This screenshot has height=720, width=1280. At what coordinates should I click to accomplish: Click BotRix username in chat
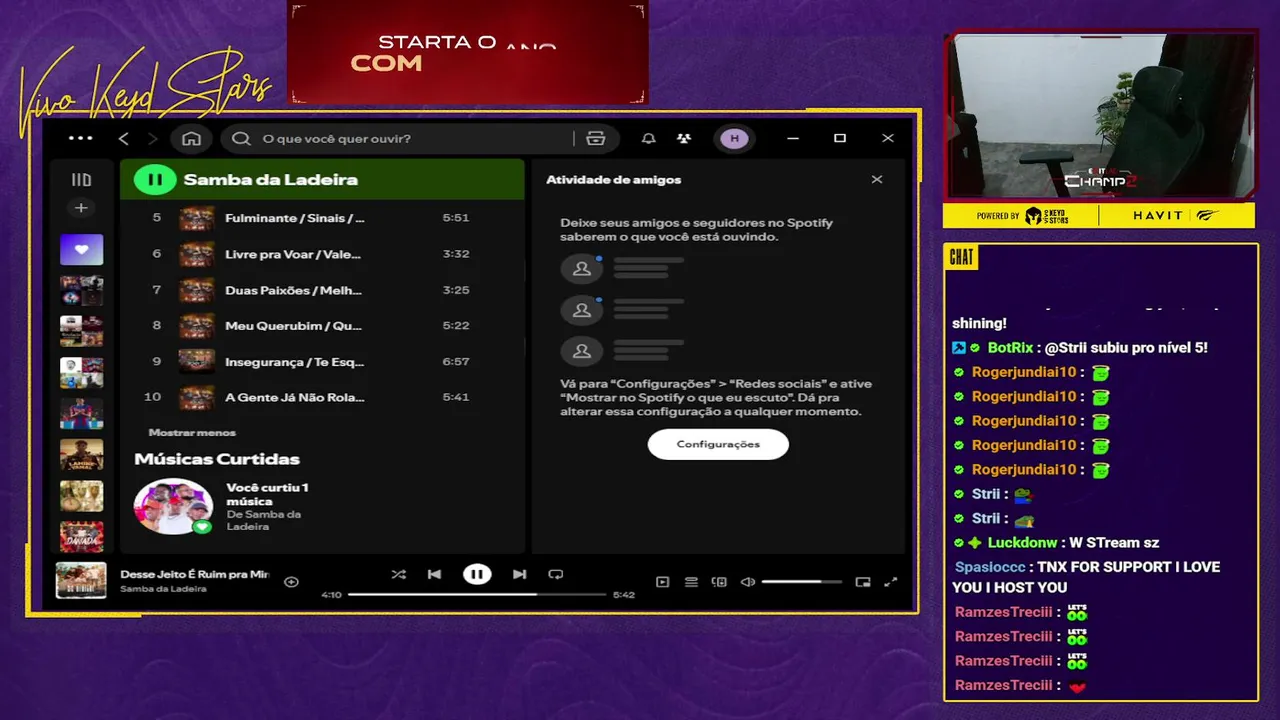point(1009,348)
